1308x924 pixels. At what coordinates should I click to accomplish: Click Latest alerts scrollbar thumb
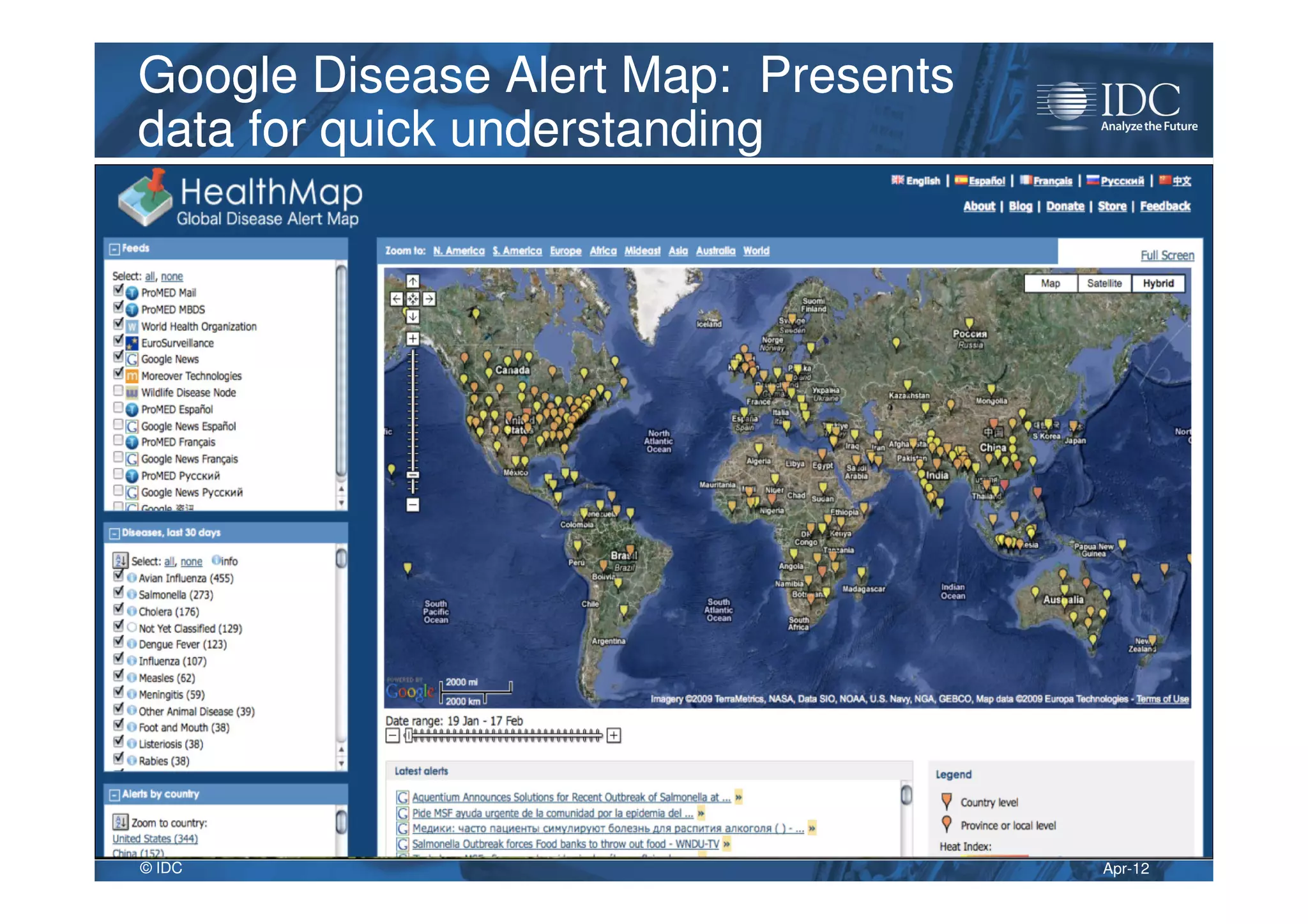tap(906, 795)
